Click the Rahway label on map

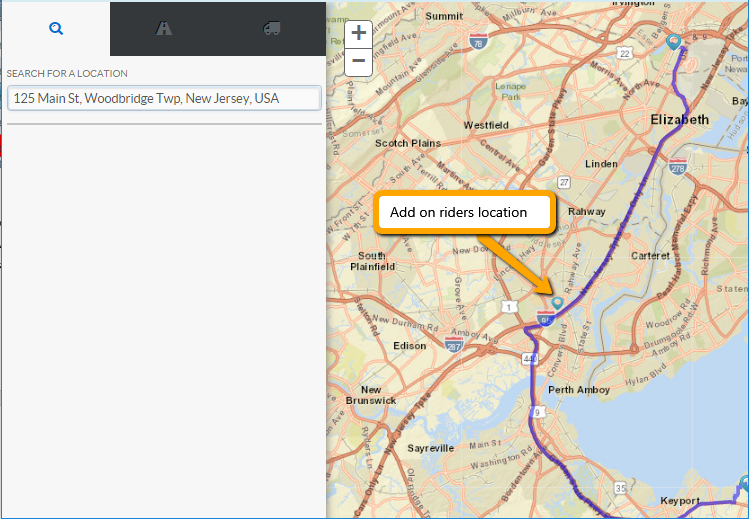[x=587, y=212]
